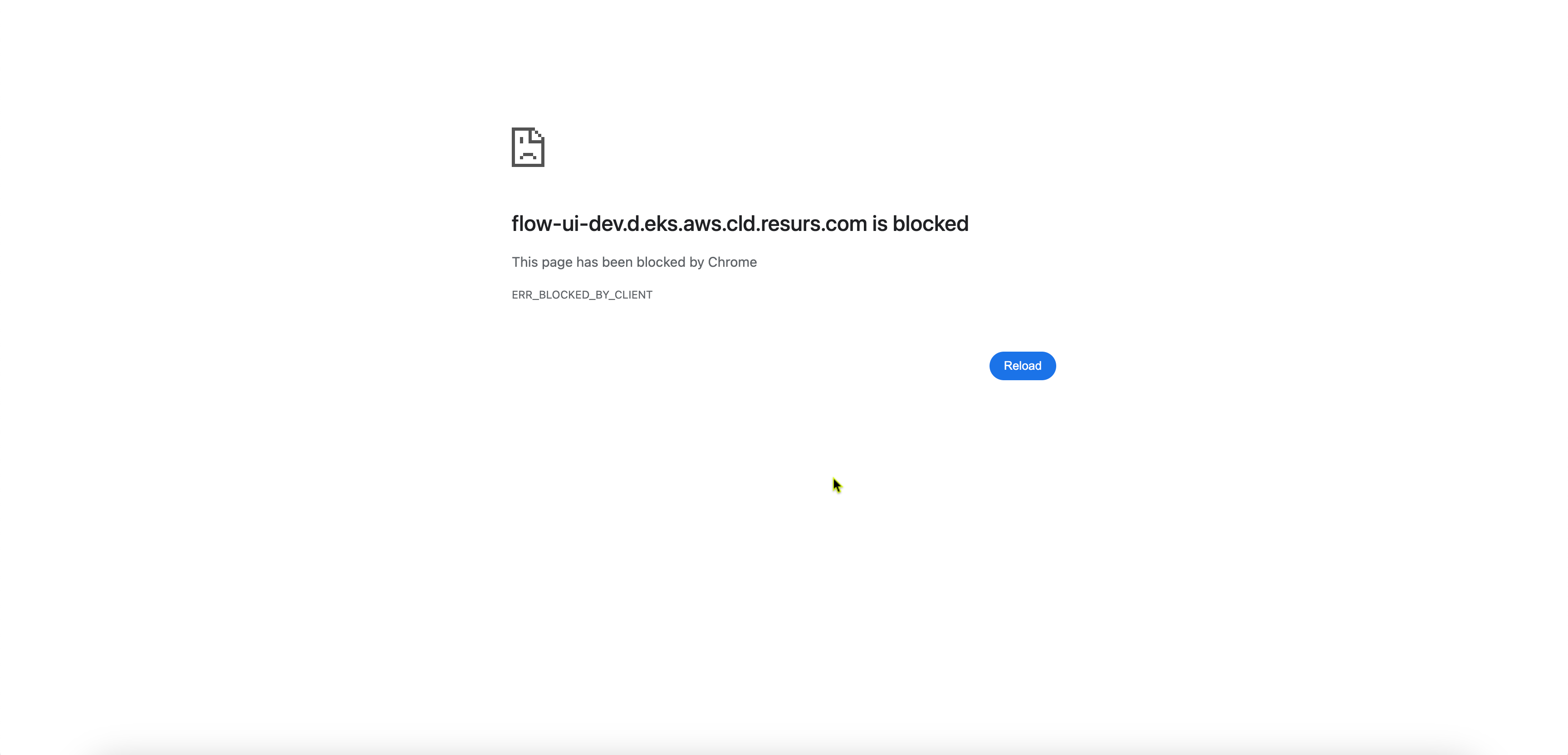The image size is (1568, 755).
Task: Click the words "has been" in the message
Action: point(604,262)
